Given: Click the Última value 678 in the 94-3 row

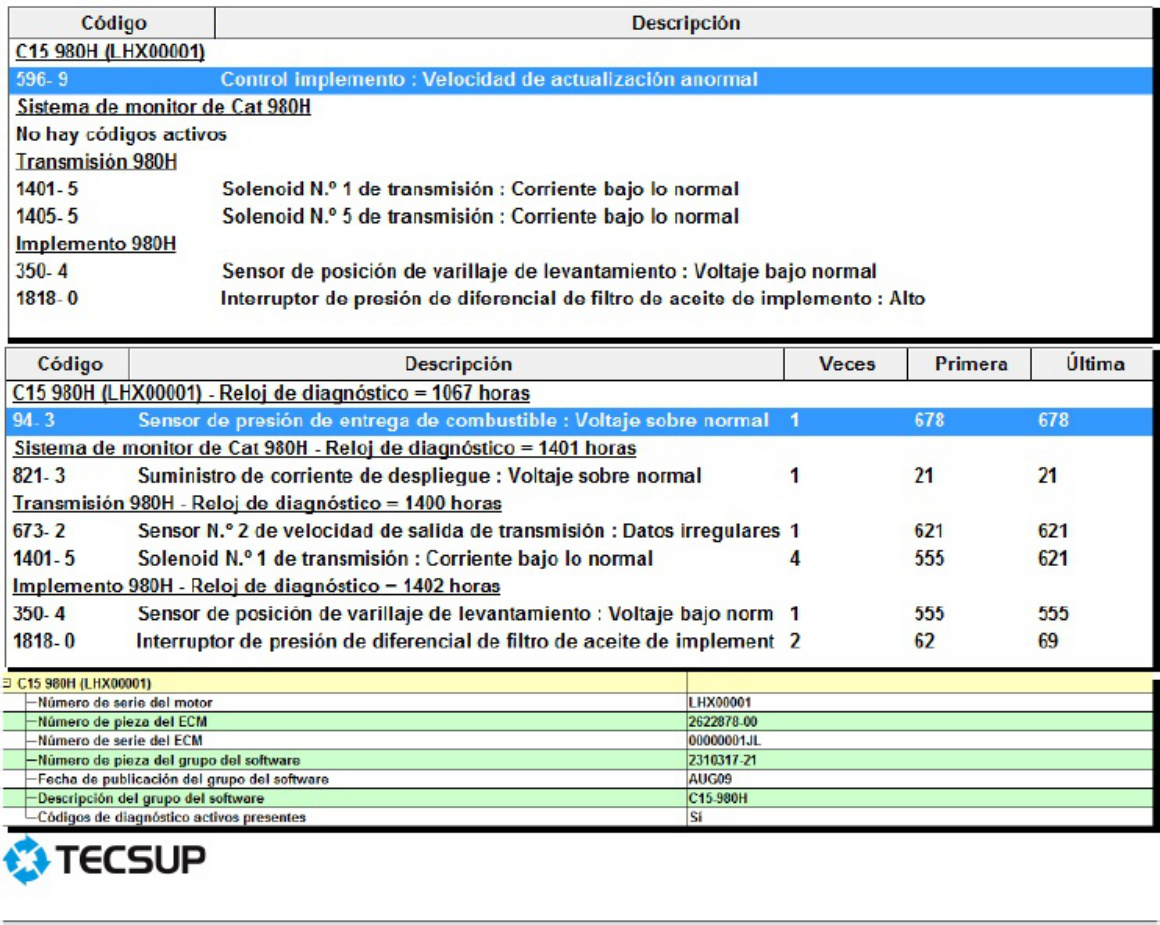Looking at the screenshot, I should click(1053, 421).
